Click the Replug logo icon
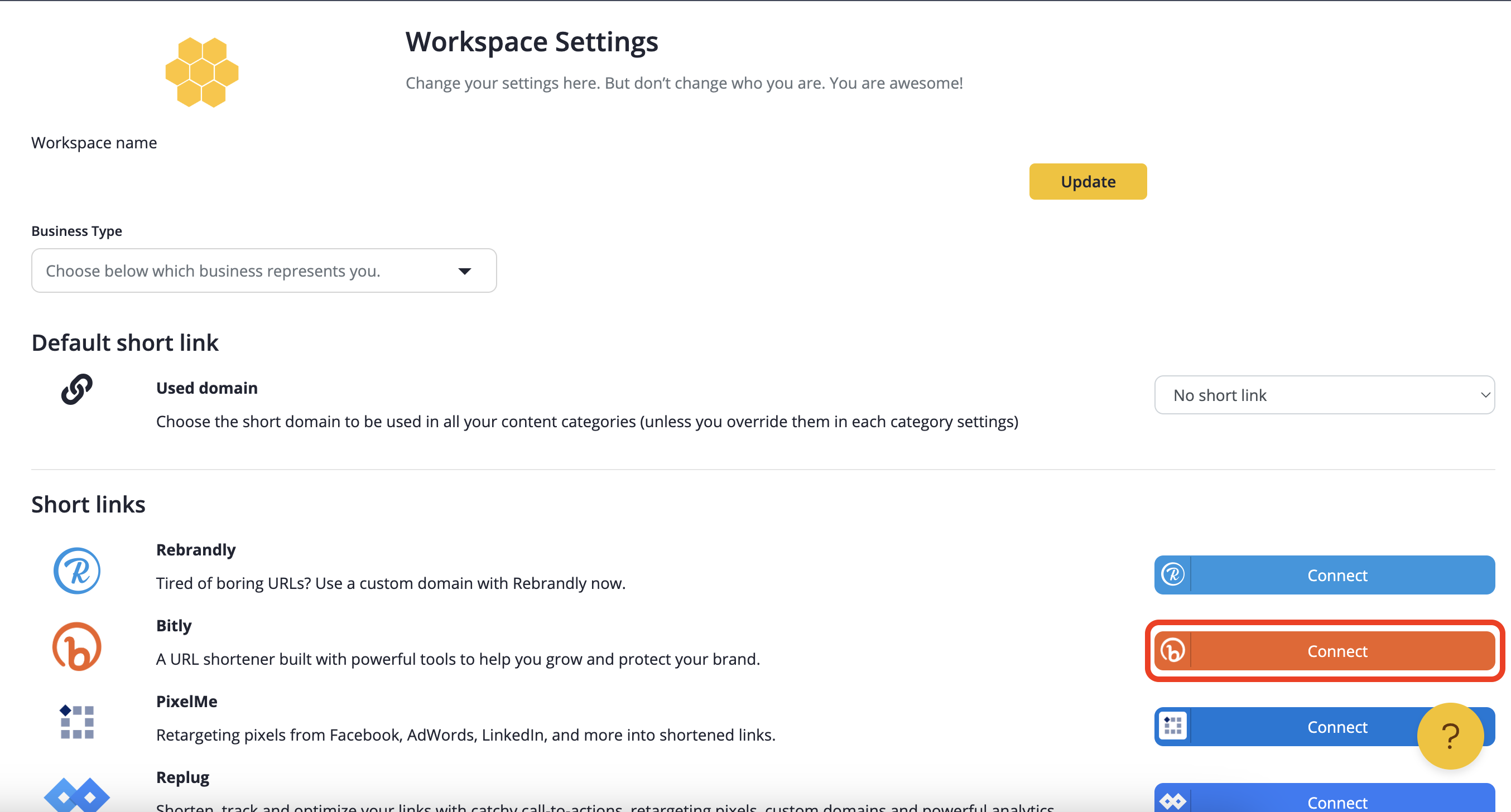1511x812 pixels. 77,795
